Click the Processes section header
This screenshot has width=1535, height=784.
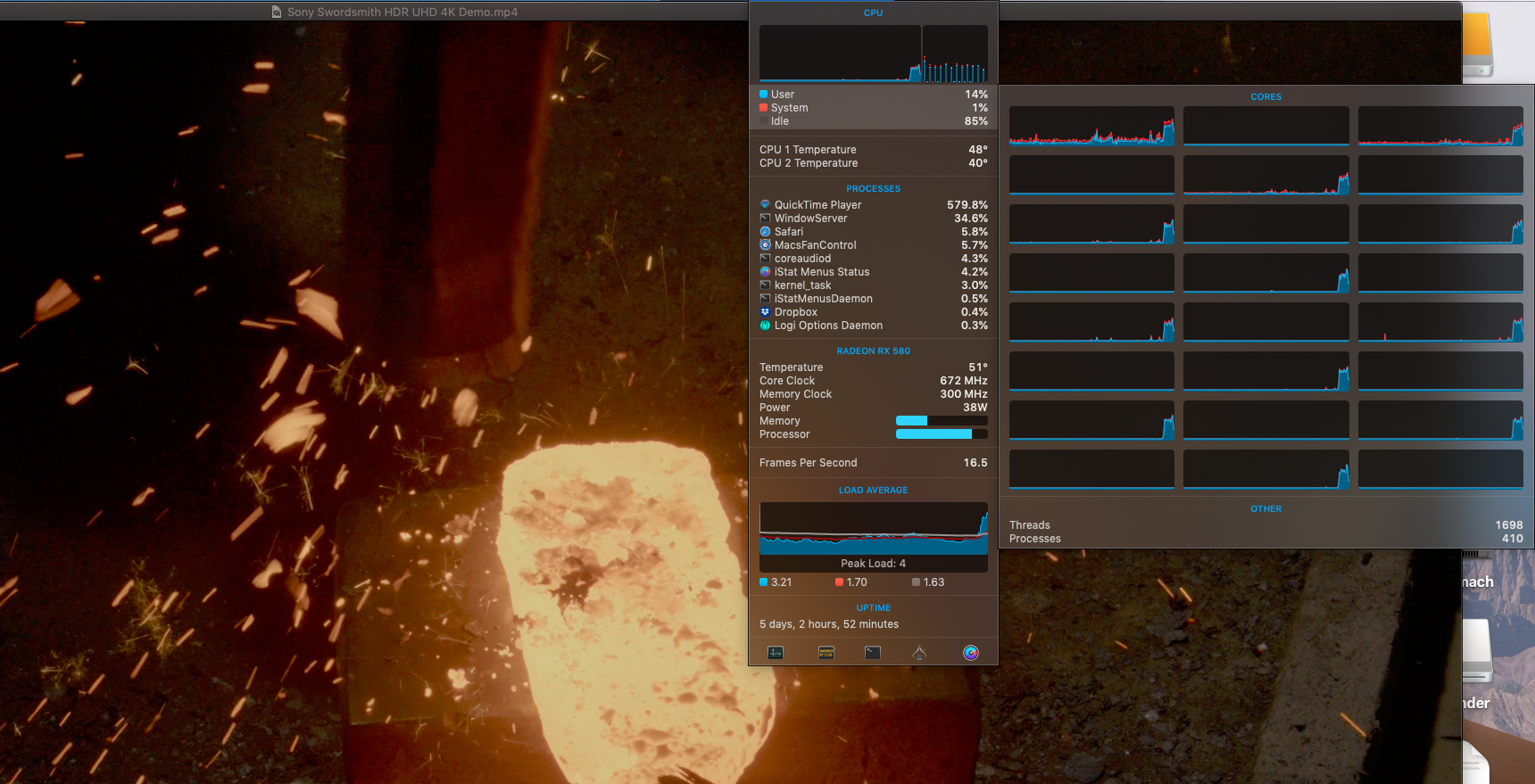[x=873, y=189]
